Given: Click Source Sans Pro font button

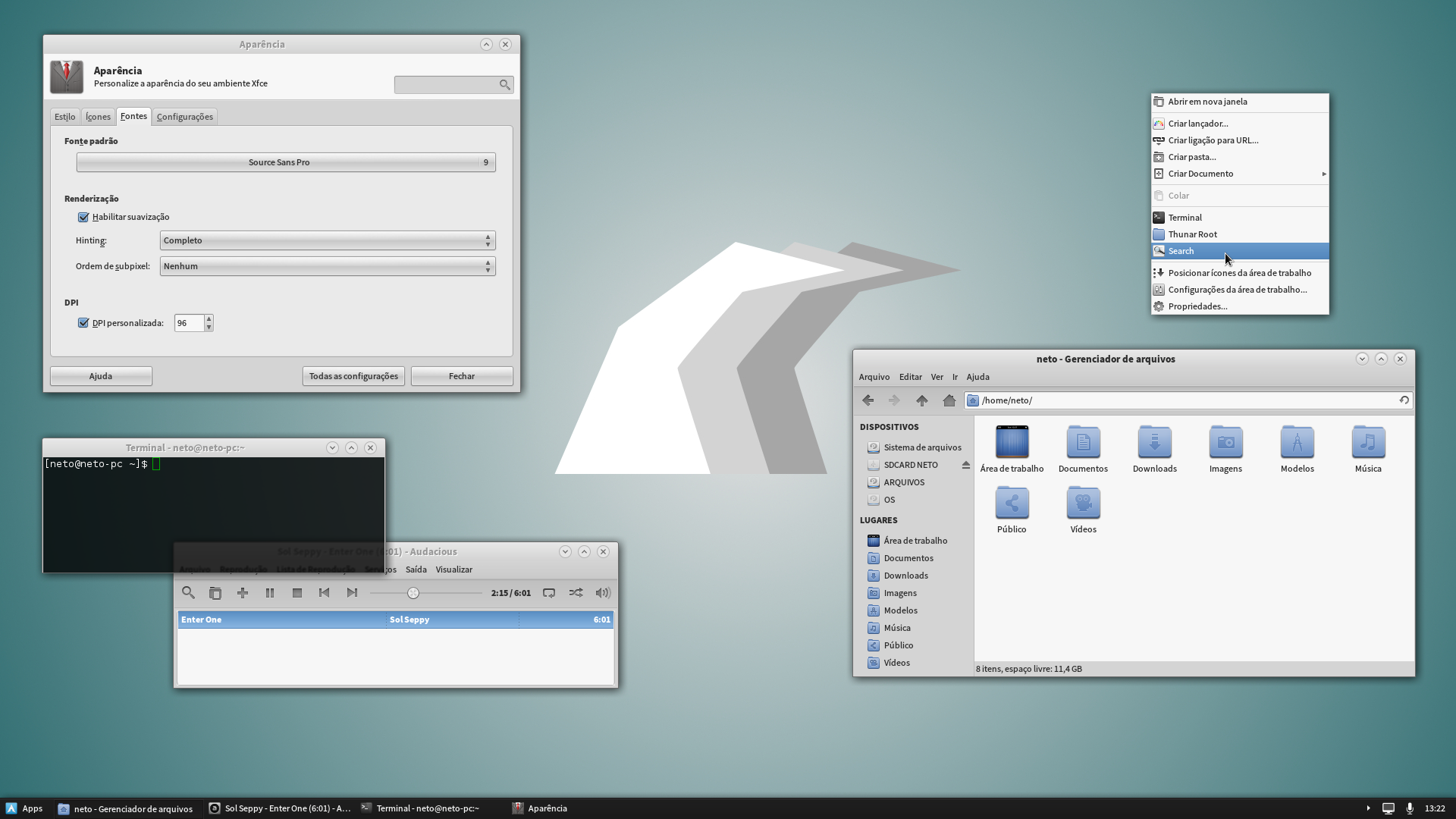Looking at the screenshot, I should (x=286, y=162).
